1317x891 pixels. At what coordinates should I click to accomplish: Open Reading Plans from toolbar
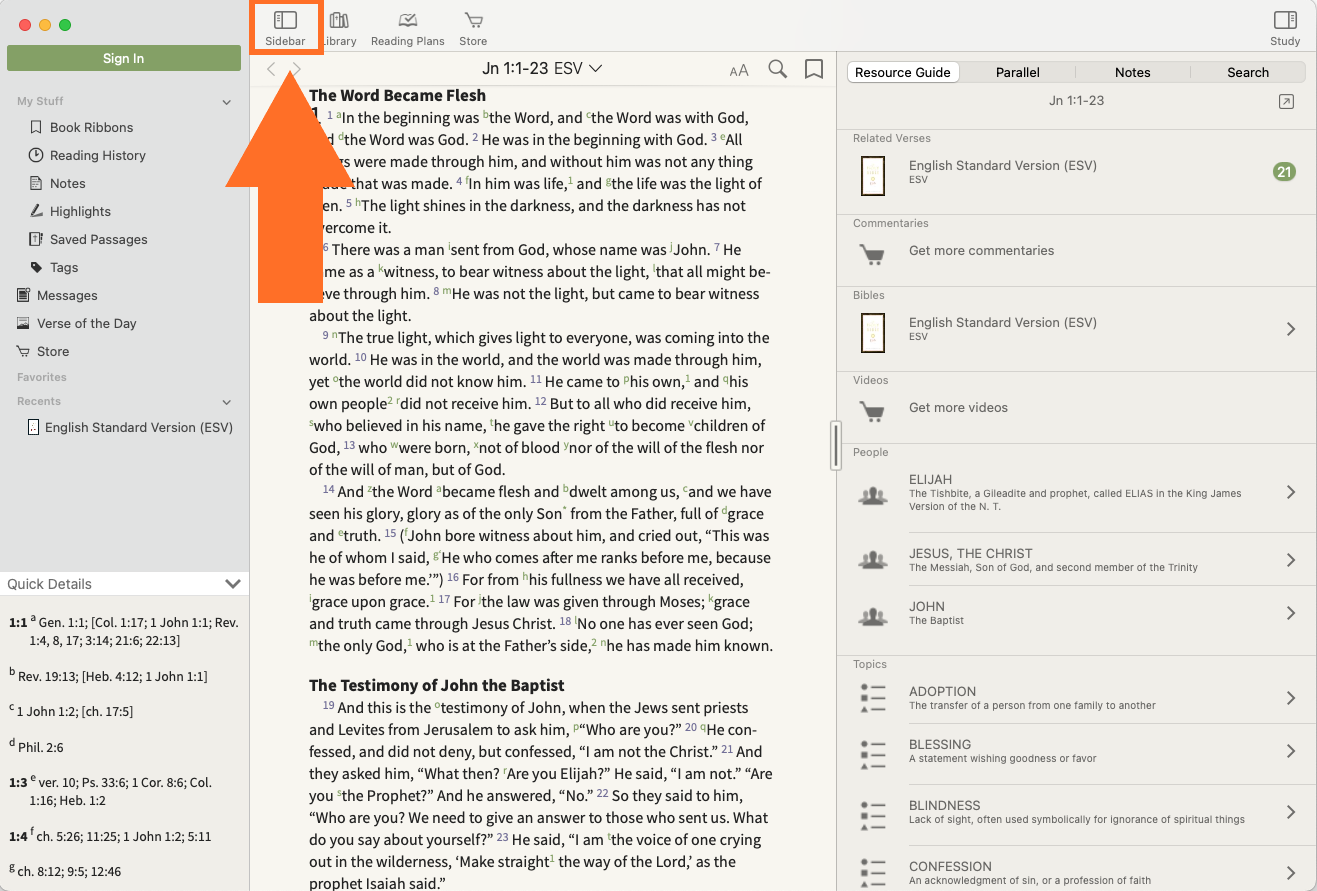click(x=407, y=28)
